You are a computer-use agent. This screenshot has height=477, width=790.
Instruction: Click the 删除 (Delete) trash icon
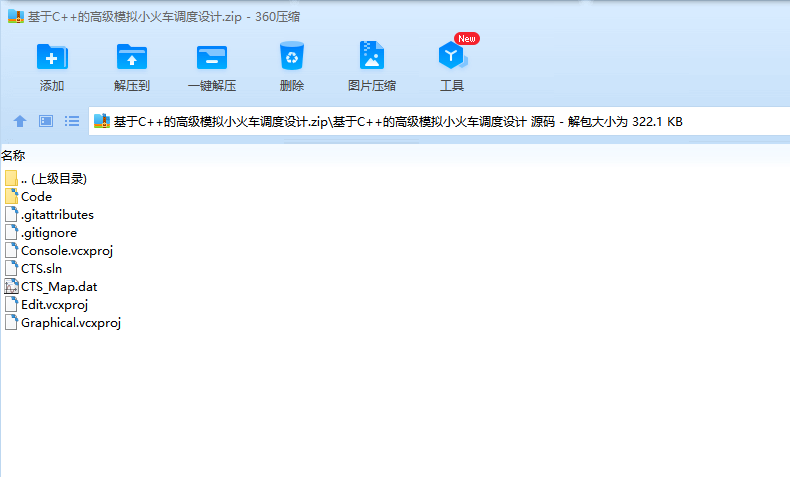pyautogui.click(x=292, y=55)
